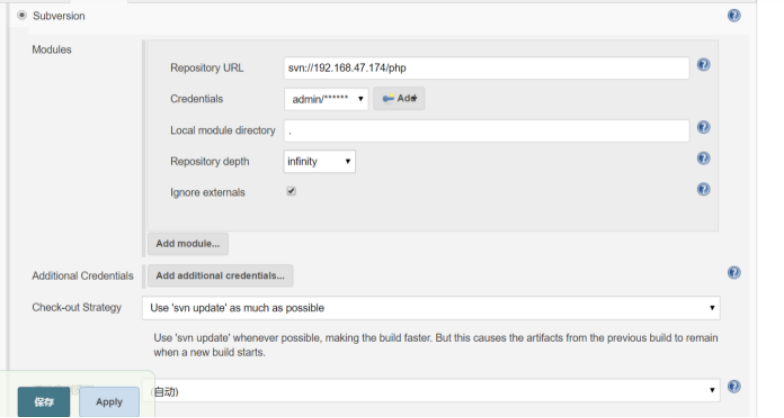Focus the Local module directory field
Viewport: 784px width, 418px height.
pyautogui.click(x=486, y=131)
